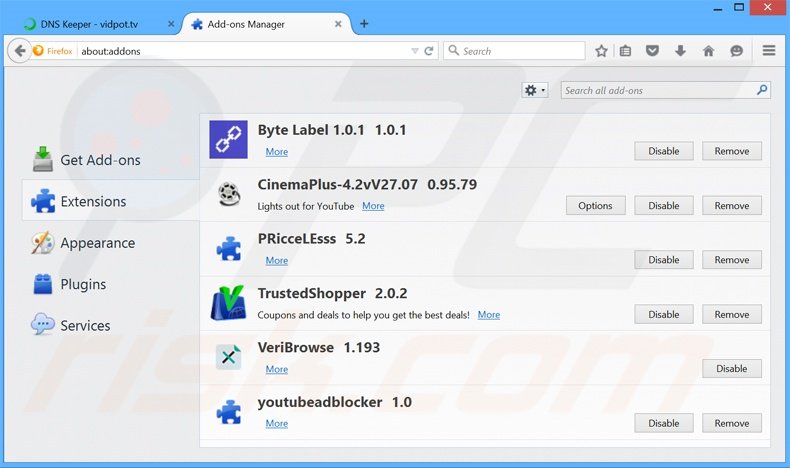Screen dimensions: 790x468
Task: Remove the TrustedShopper extension
Action: [732, 314]
